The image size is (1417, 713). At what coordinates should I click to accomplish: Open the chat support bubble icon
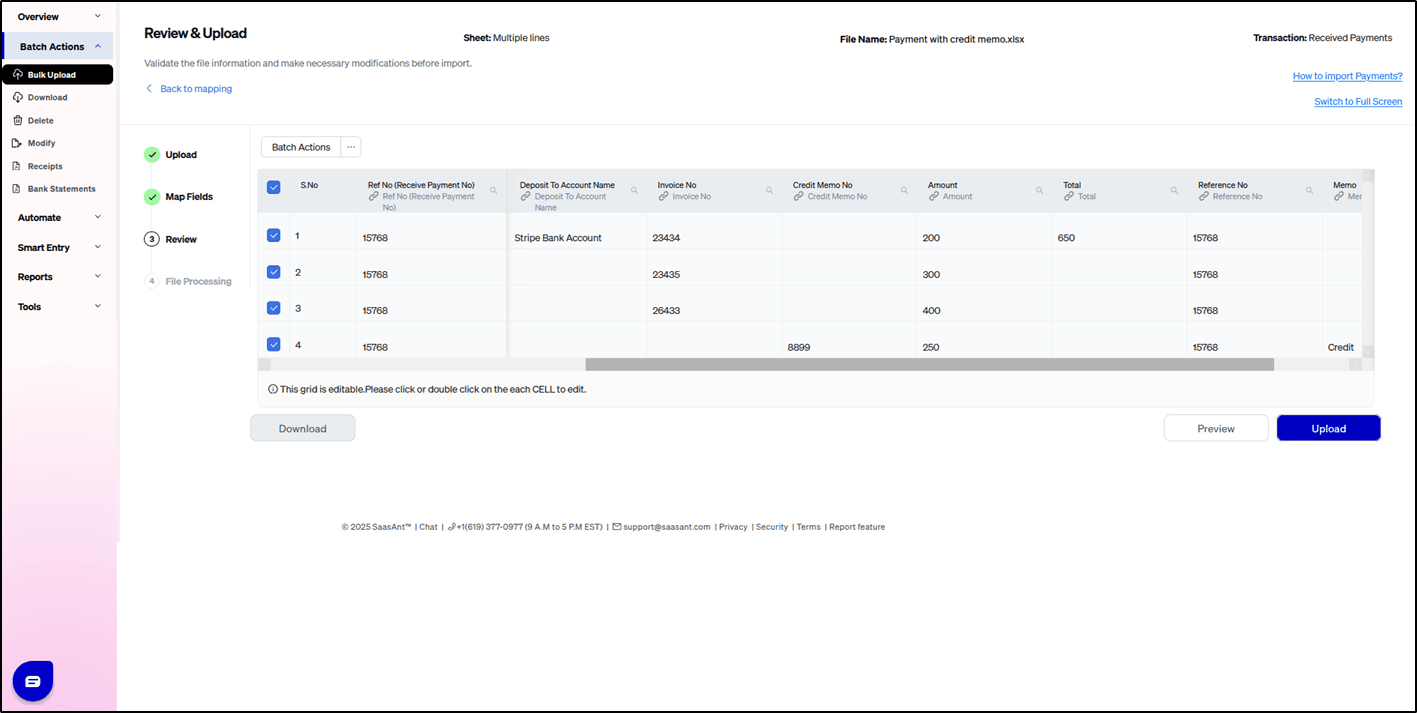click(x=32, y=681)
